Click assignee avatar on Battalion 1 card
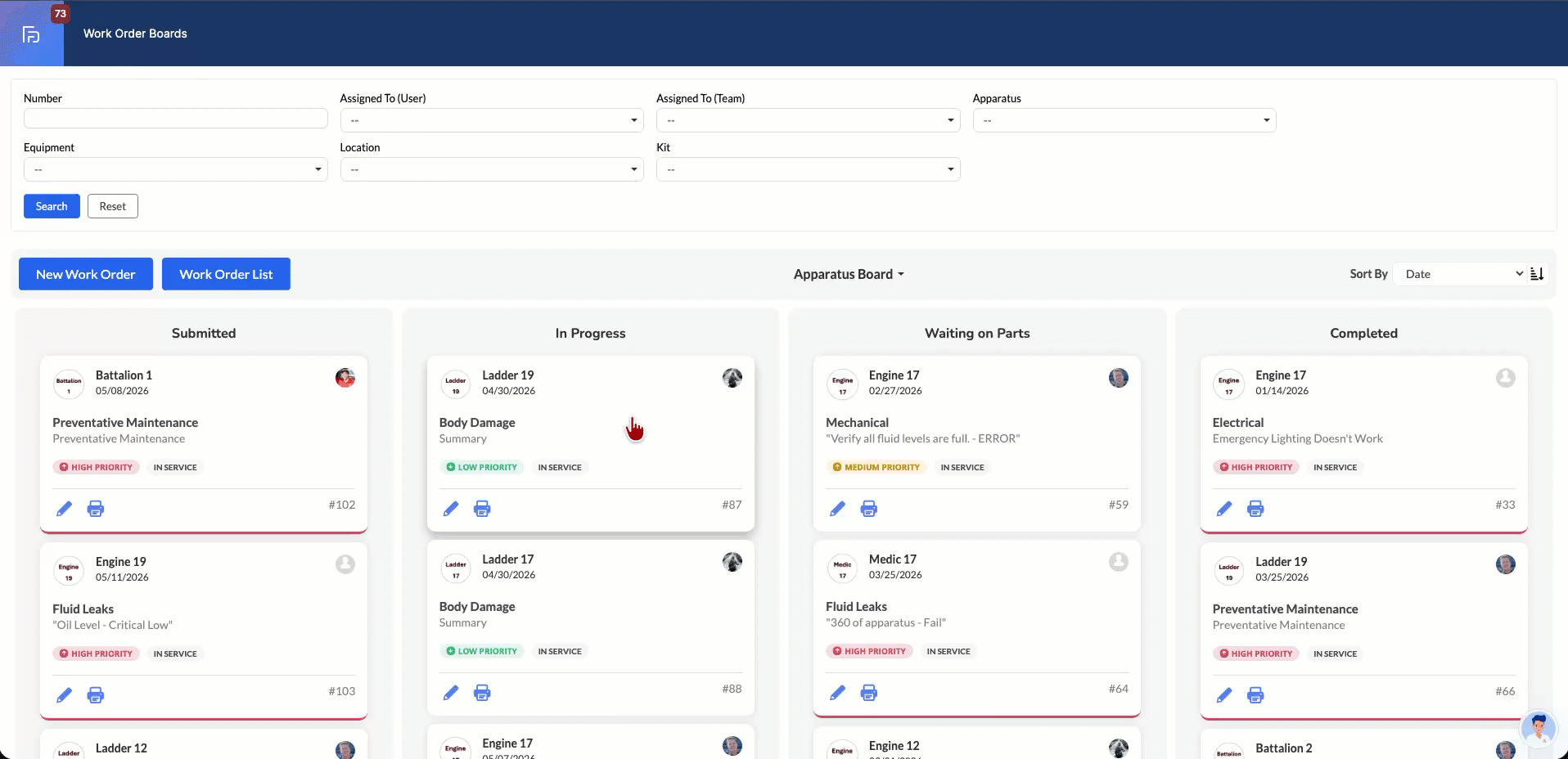The width and height of the screenshot is (1568, 759). pyautogui.click(x=345, y=378)
